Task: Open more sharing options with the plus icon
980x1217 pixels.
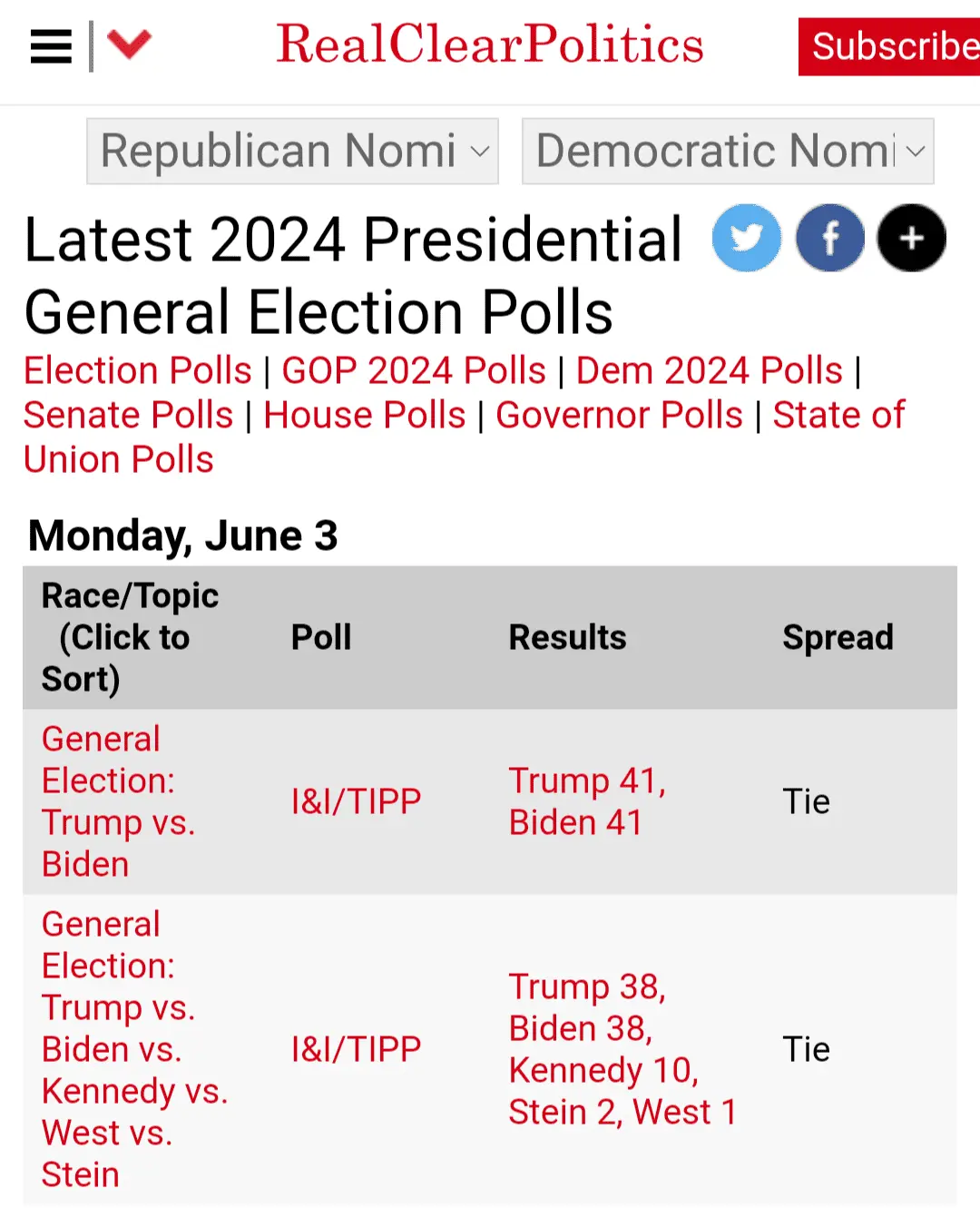Action: coord(911,238)
